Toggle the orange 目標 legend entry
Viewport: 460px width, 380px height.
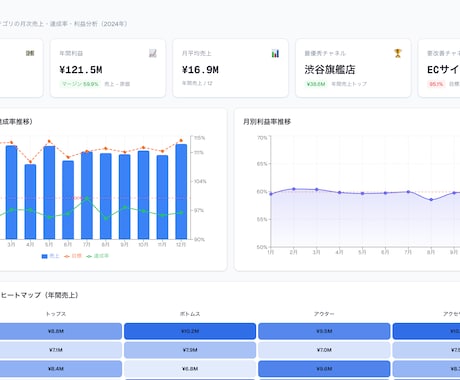coord(73,256)
